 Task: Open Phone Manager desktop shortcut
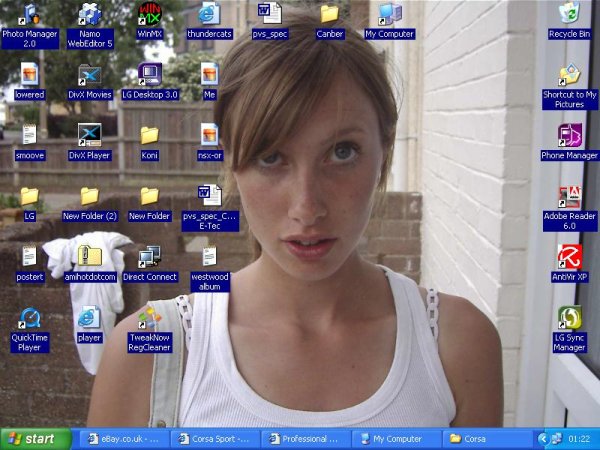pyautogui.click(x=569, y=135)
